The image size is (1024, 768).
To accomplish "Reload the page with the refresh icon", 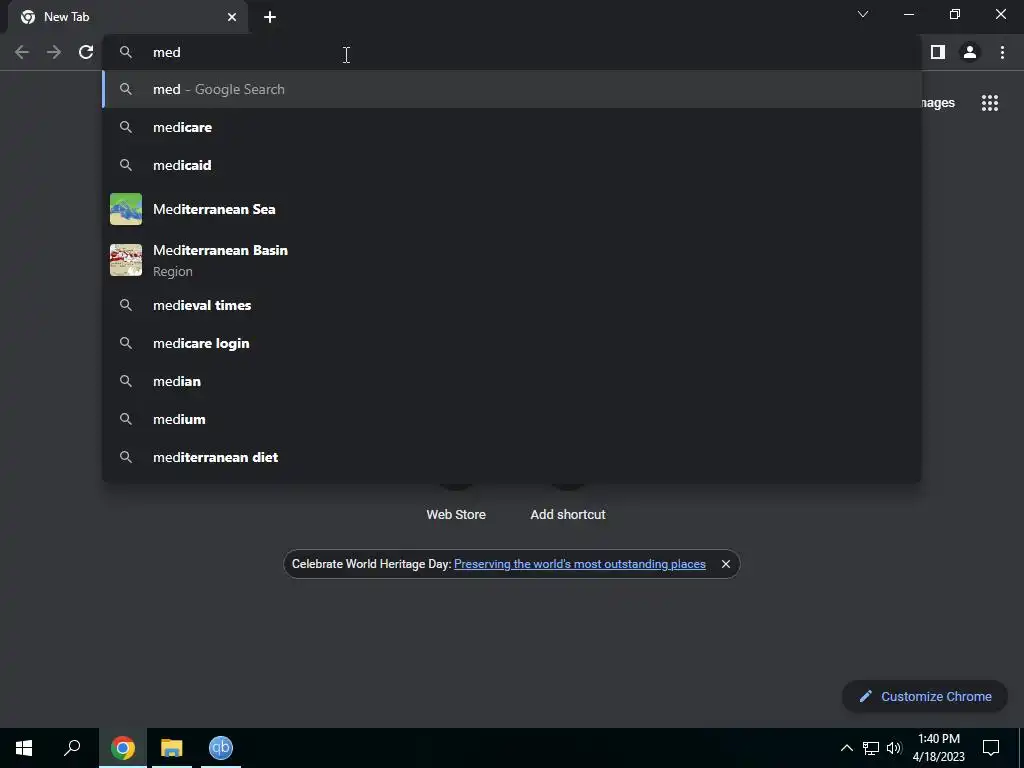I will pos(86,52).
